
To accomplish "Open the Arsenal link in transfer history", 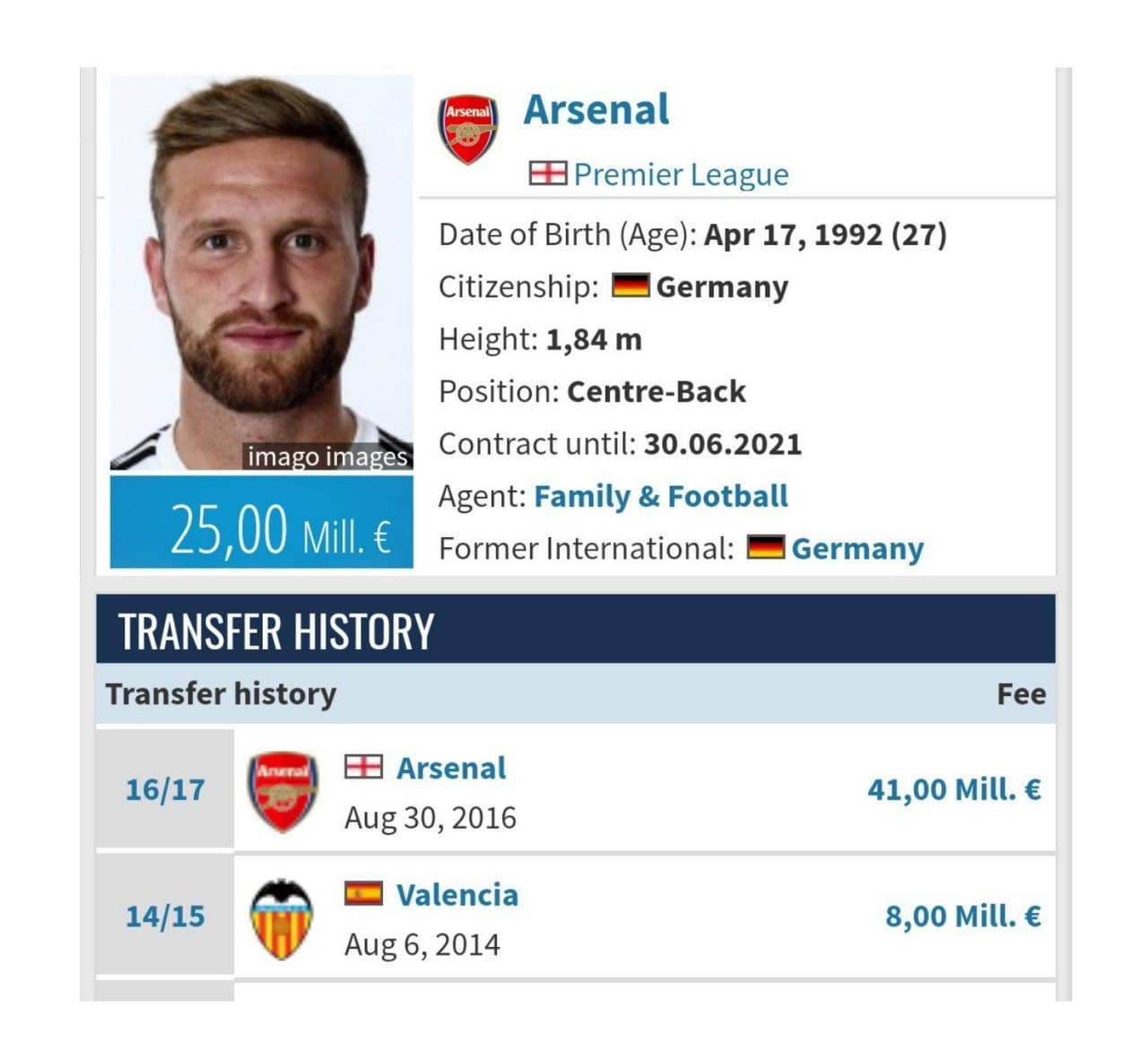I will click(x=451, y=769).
